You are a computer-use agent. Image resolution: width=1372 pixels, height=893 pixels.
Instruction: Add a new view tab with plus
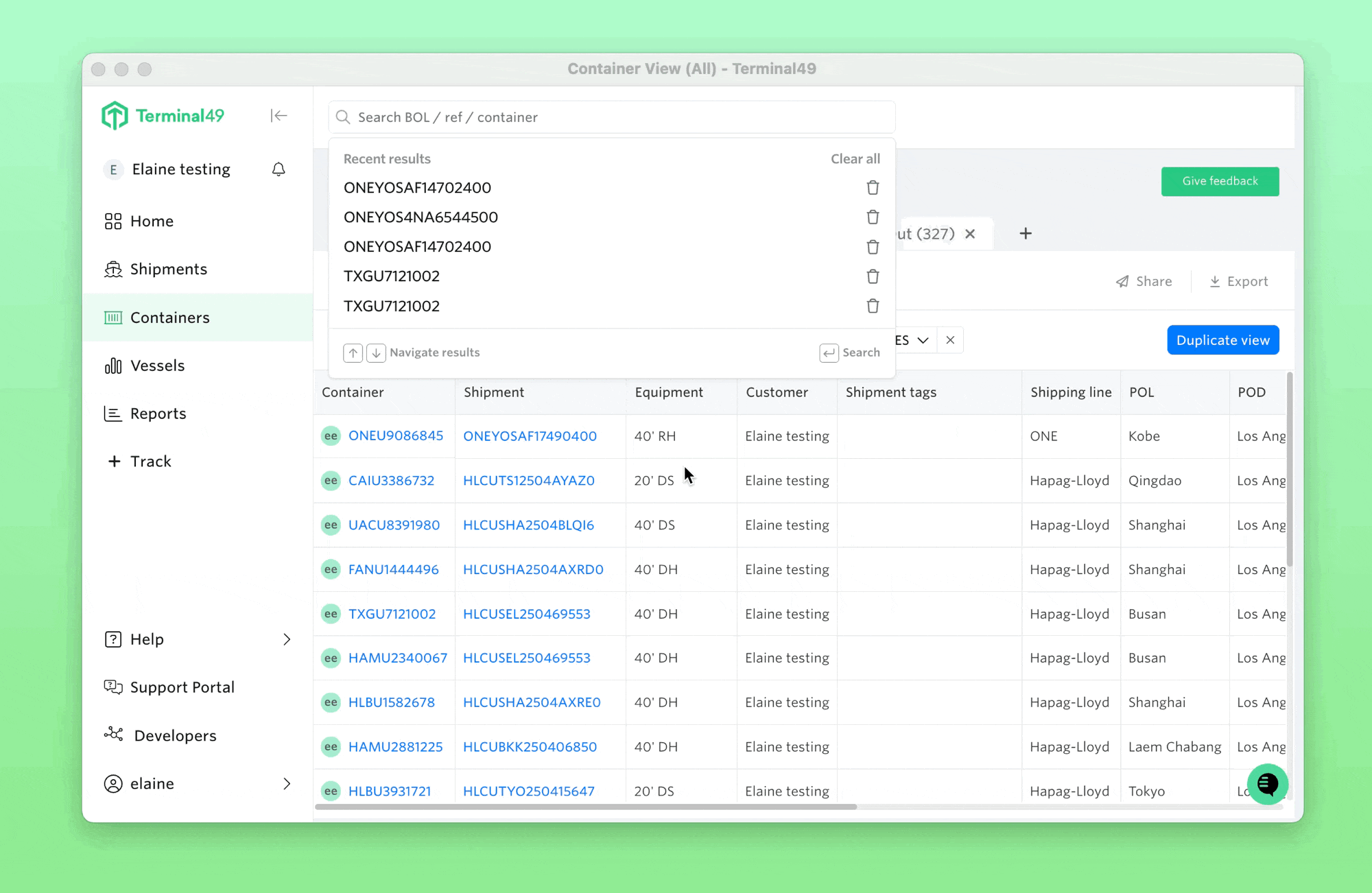click(1026, 234)
